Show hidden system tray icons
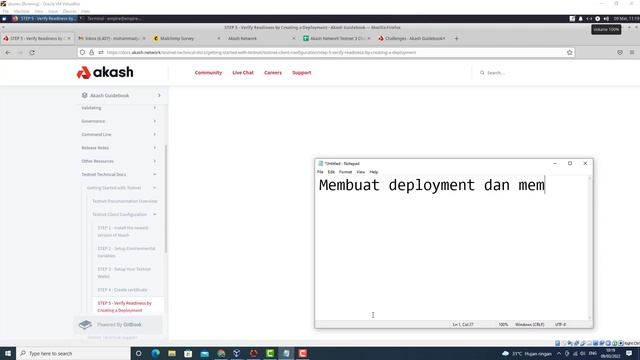Viewport: 640px width, 360px height. pyautogui.click(x=559, y=353)
